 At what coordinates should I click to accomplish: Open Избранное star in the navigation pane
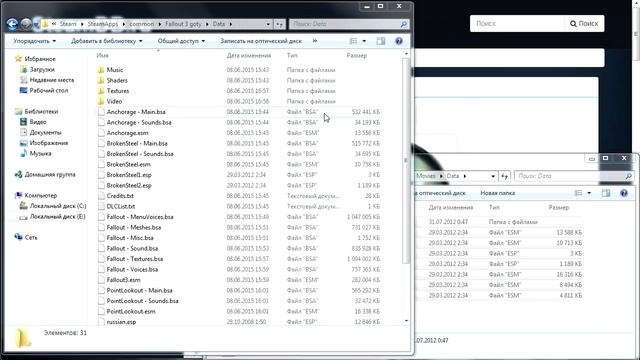(18, 59)
